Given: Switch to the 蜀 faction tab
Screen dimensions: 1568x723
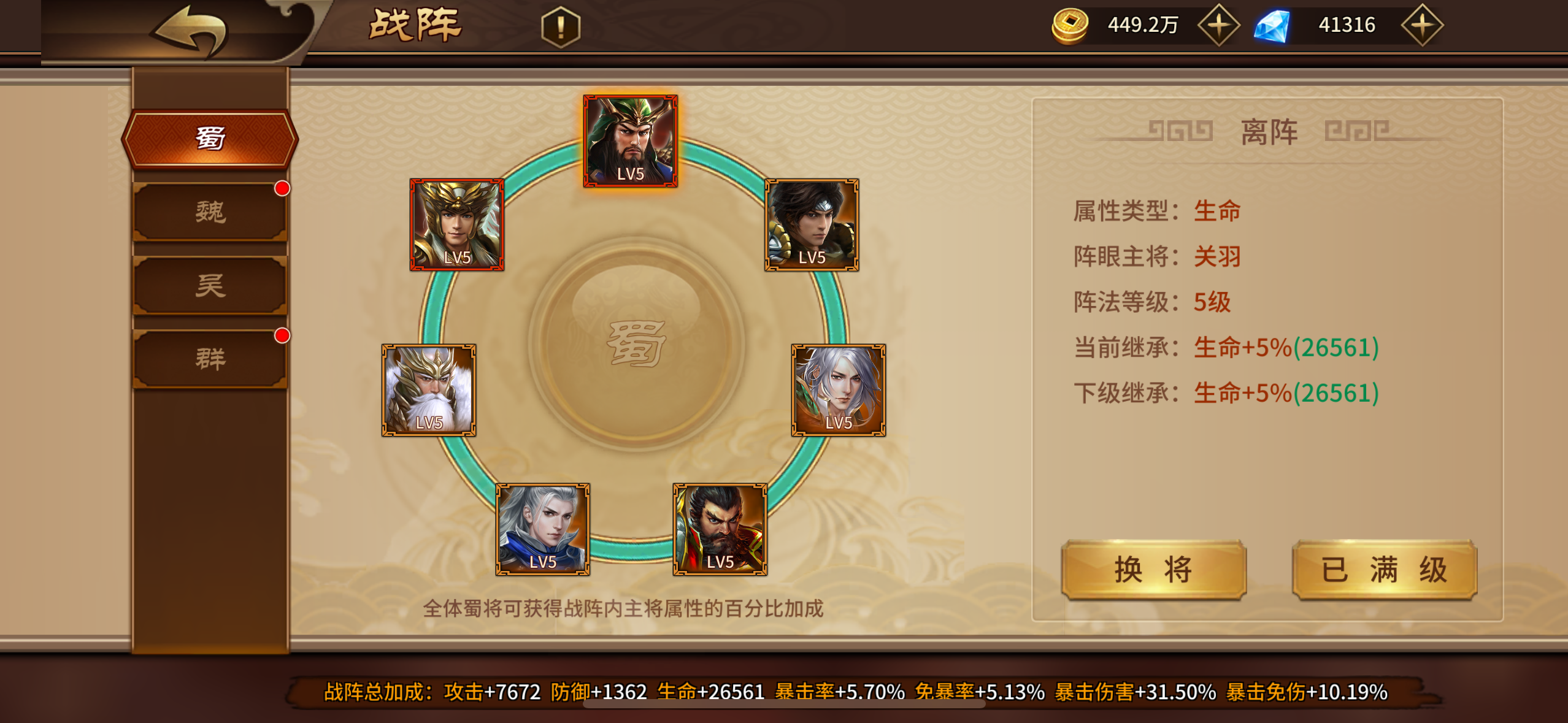Looking at the screenshot, I should coord(210,139).
